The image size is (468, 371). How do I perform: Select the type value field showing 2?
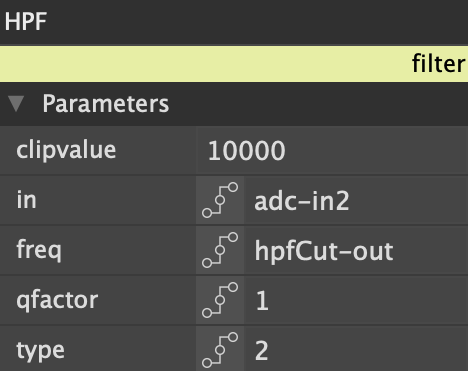(356, 349)
